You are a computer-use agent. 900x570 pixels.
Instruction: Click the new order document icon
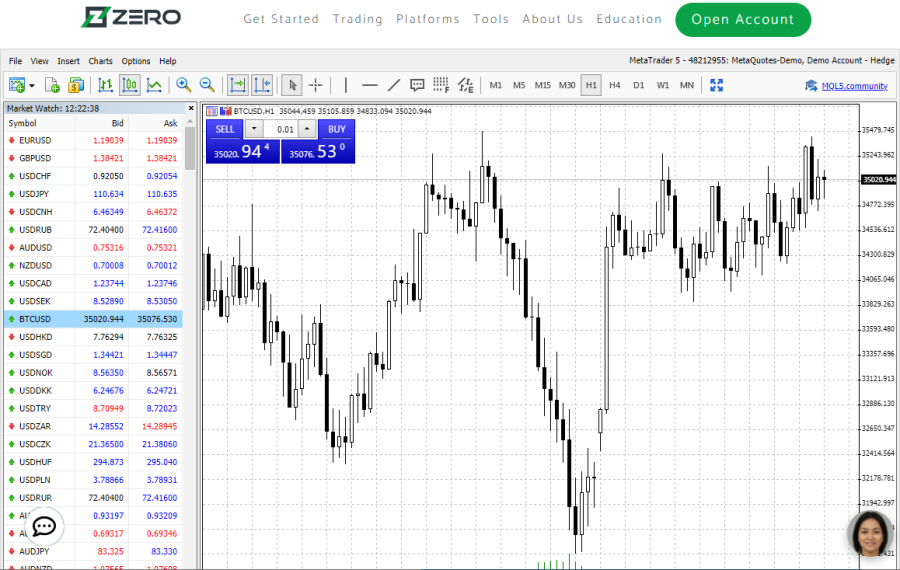pos(52,86)
